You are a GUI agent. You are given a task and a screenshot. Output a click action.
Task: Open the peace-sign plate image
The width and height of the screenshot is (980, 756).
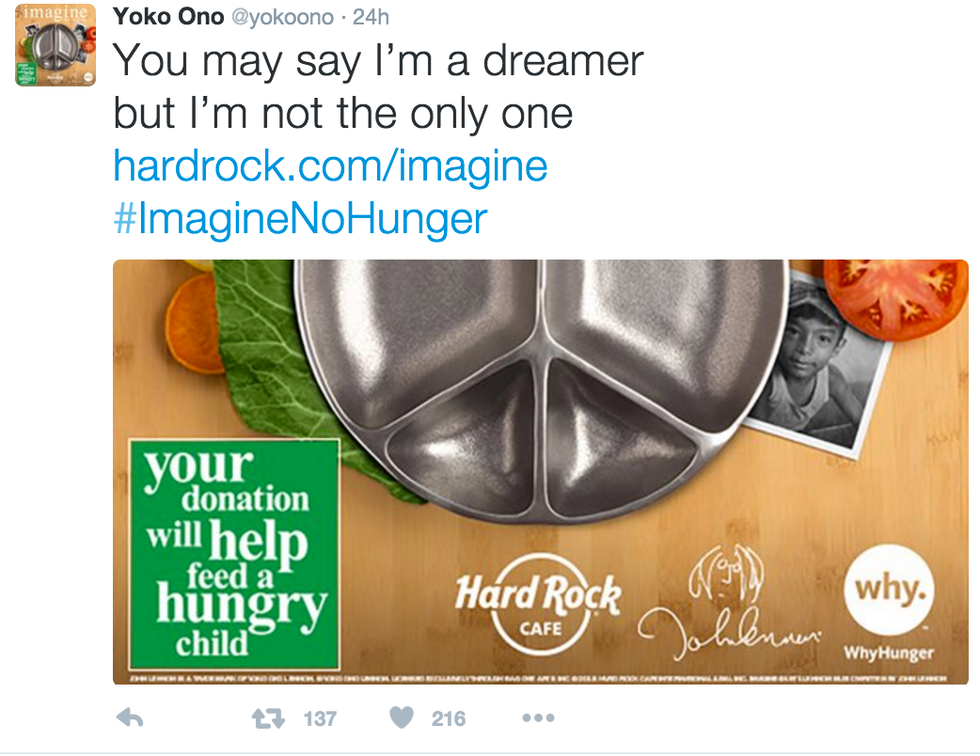542,389
